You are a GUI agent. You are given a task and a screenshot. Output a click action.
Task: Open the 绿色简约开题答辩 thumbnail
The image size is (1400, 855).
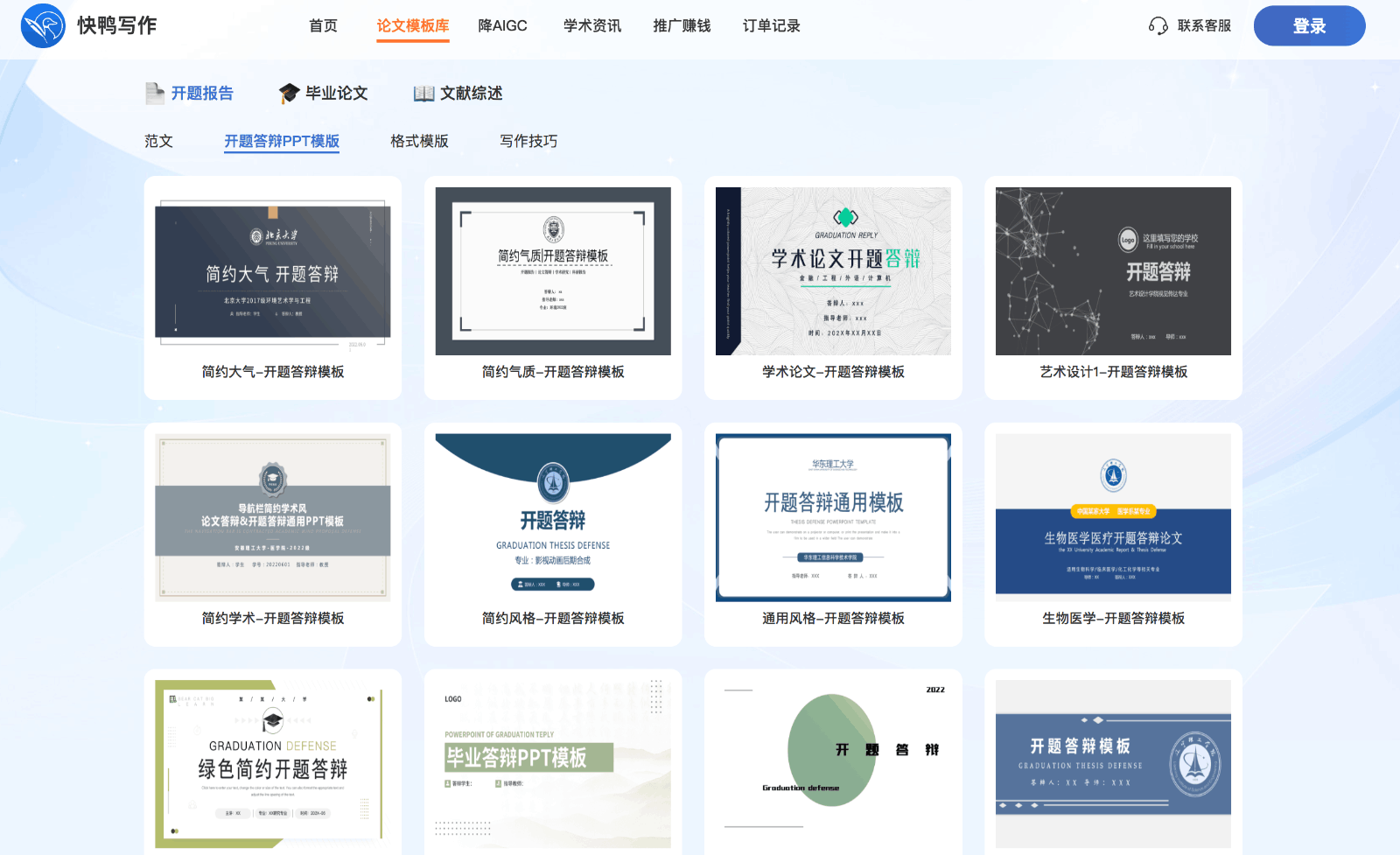tap(273, 764)
